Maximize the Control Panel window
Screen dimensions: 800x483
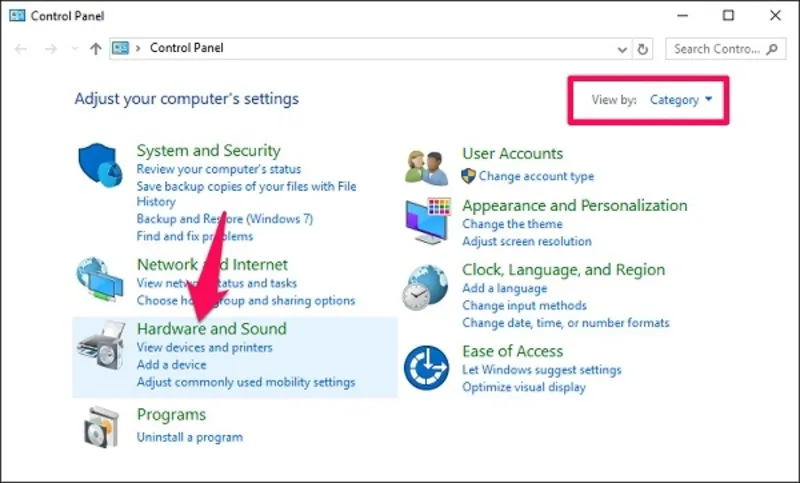coord(729,15)
